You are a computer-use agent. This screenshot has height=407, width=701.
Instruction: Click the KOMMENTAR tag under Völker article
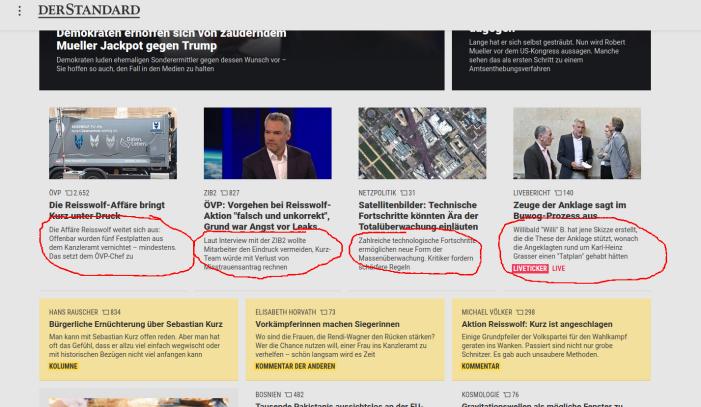point(480,366)
